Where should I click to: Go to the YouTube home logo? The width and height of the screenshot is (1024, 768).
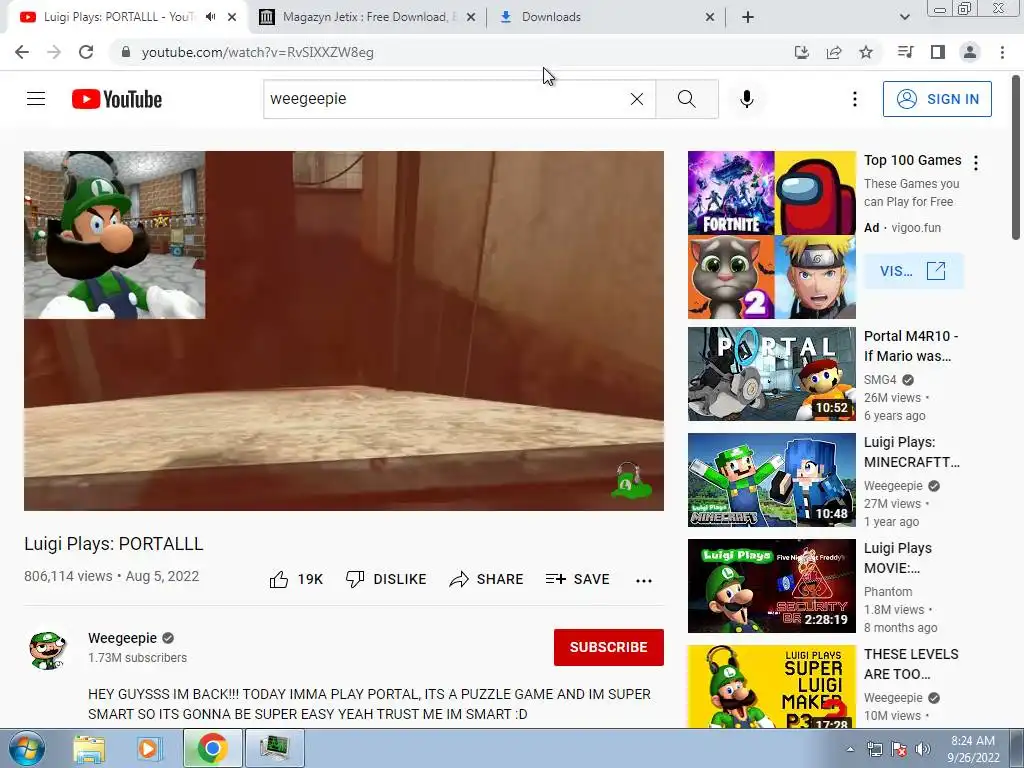pos(117,99)
